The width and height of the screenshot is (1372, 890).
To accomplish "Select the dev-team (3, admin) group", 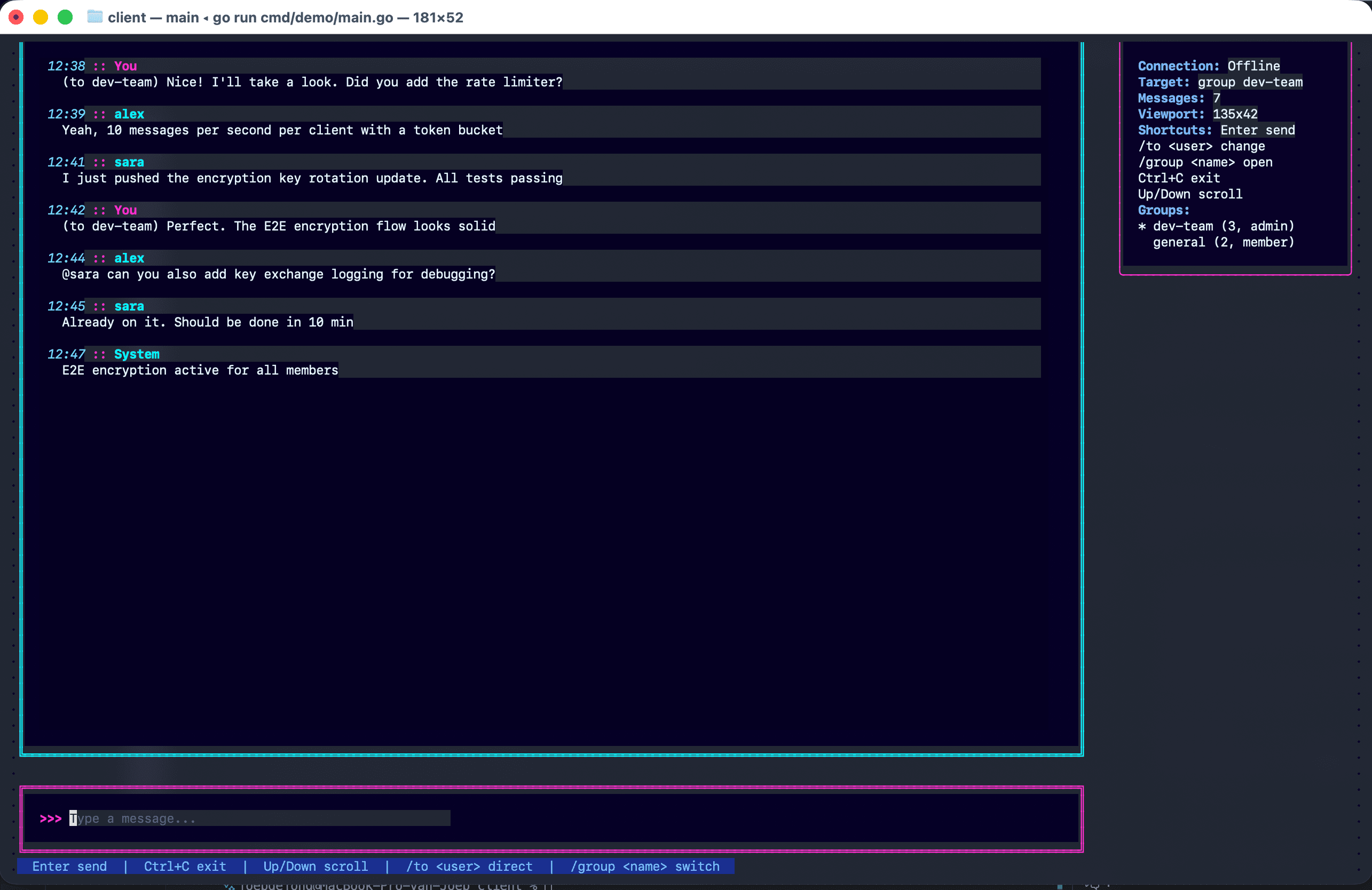I will click(x=1216, y=226).
